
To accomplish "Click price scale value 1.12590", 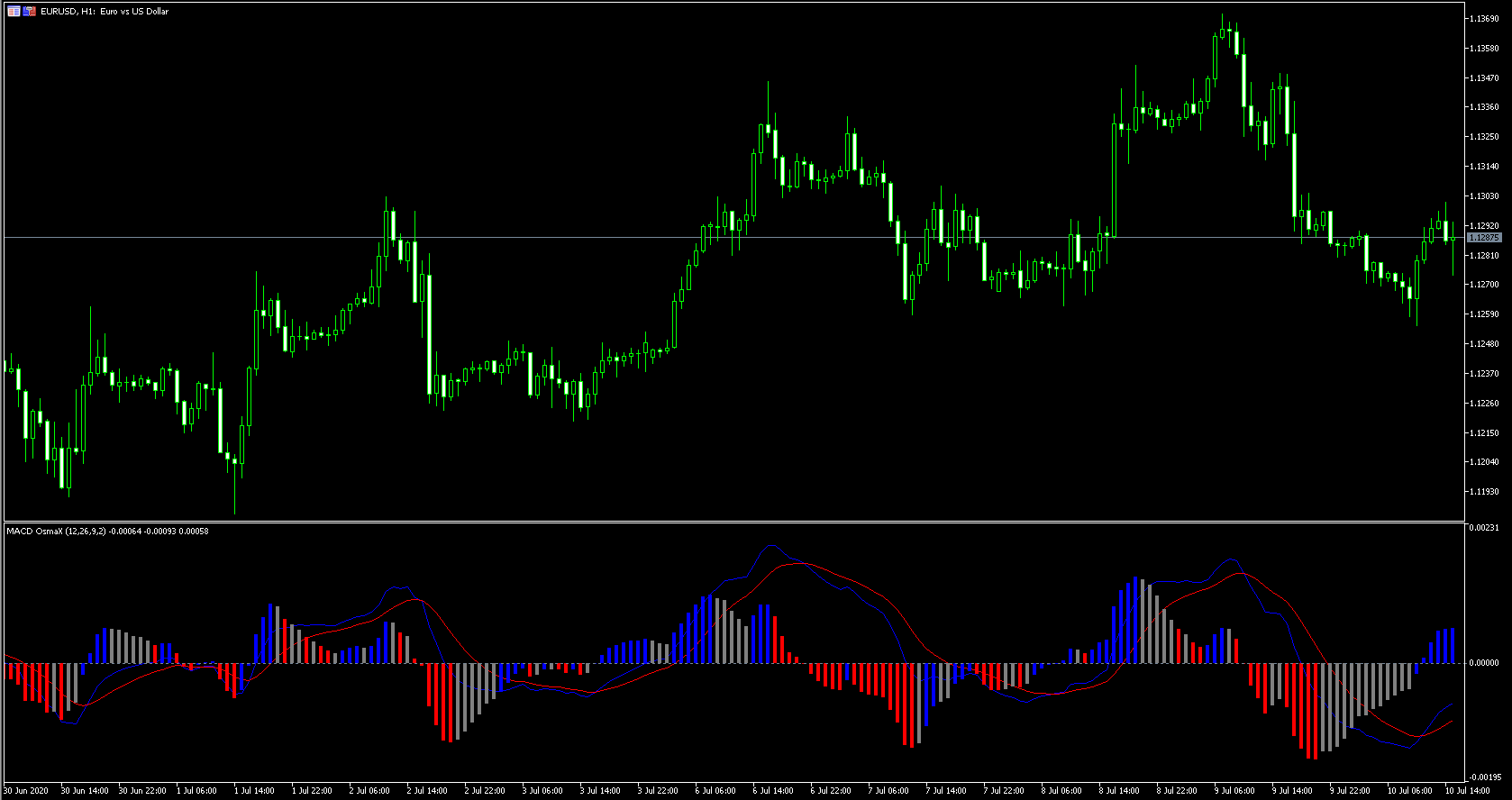I will (x=1483, y=314).
